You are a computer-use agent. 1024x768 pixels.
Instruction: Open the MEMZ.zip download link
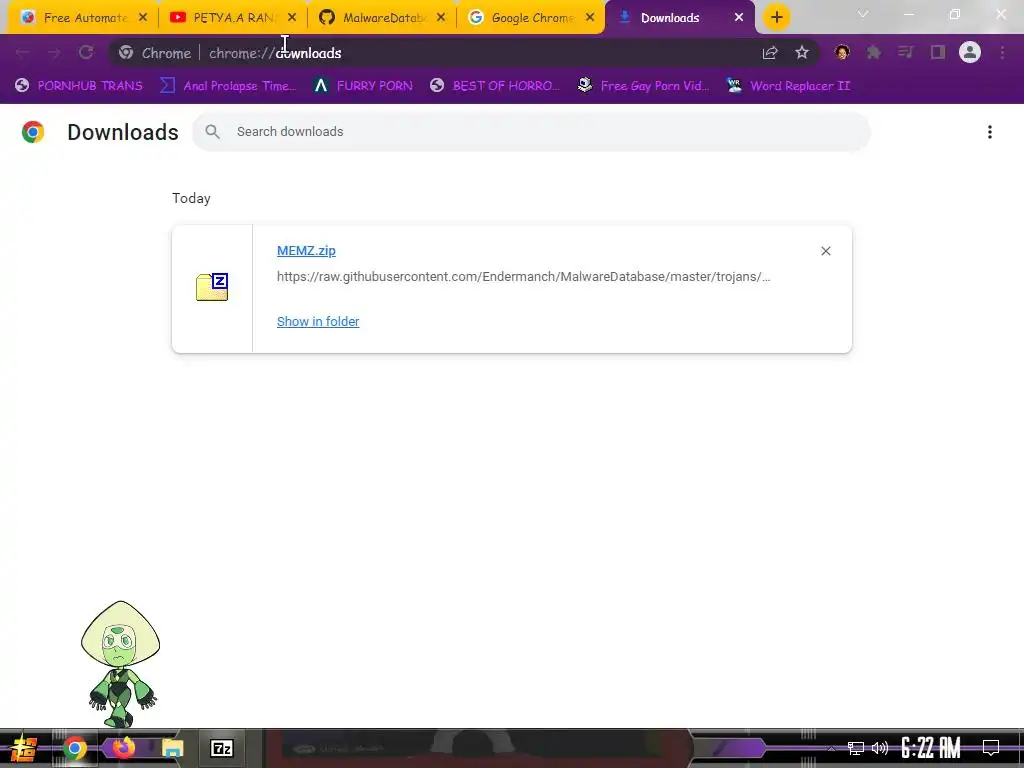(x=306, y=251)
